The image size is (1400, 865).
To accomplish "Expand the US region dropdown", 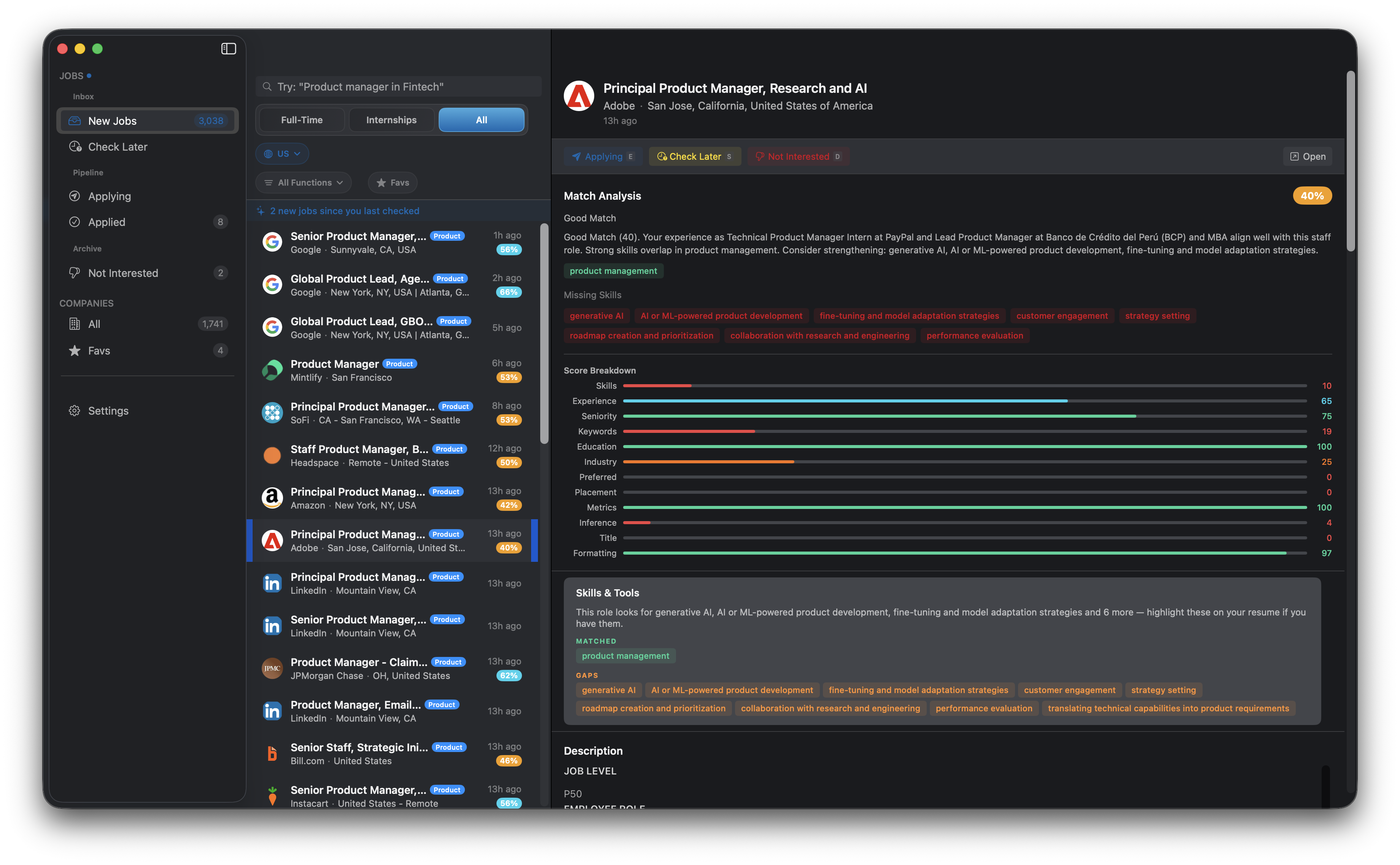I will pos(282,154).
